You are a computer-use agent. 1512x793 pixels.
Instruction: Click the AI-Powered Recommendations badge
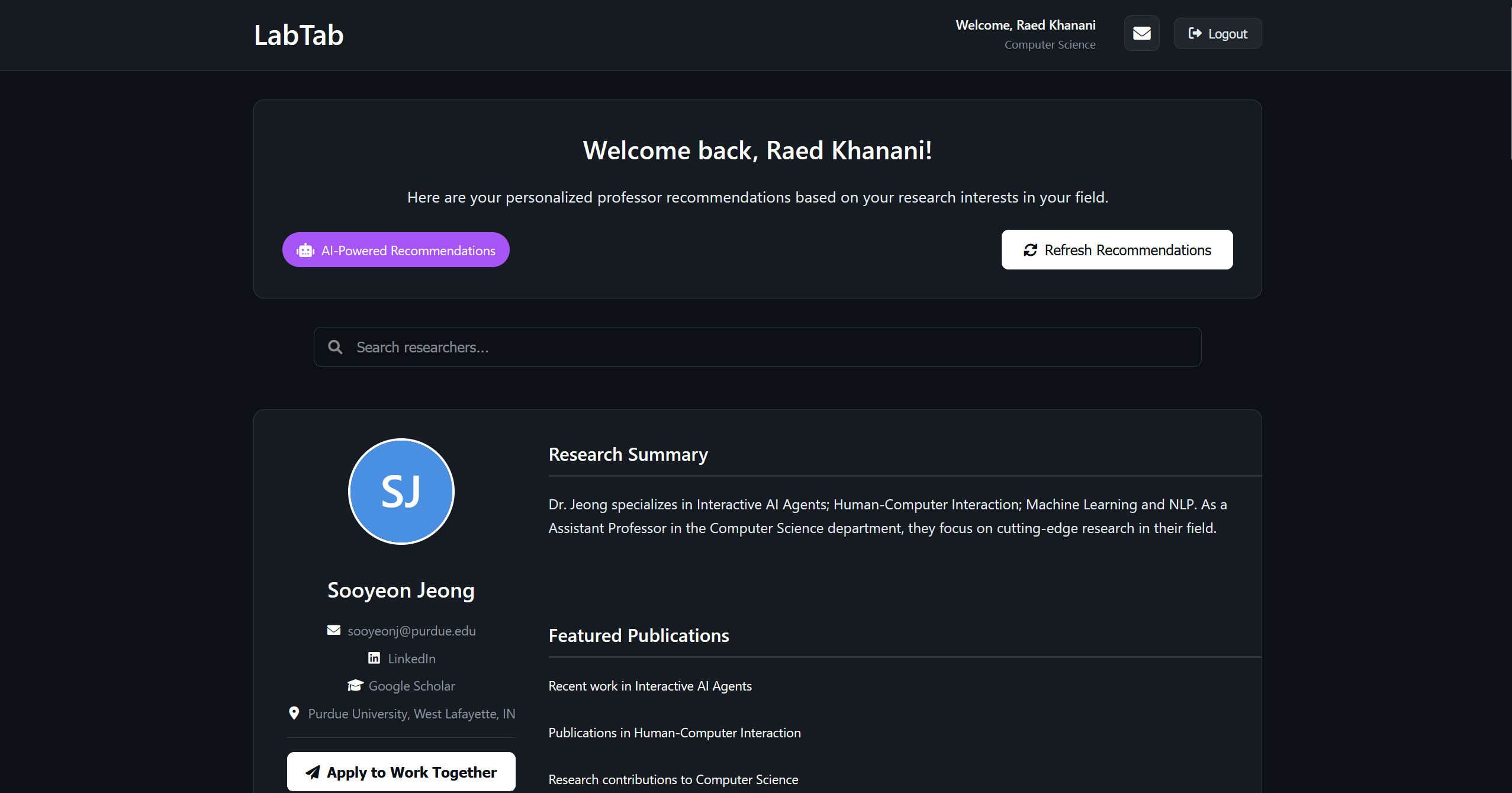[x=395, y=250]
